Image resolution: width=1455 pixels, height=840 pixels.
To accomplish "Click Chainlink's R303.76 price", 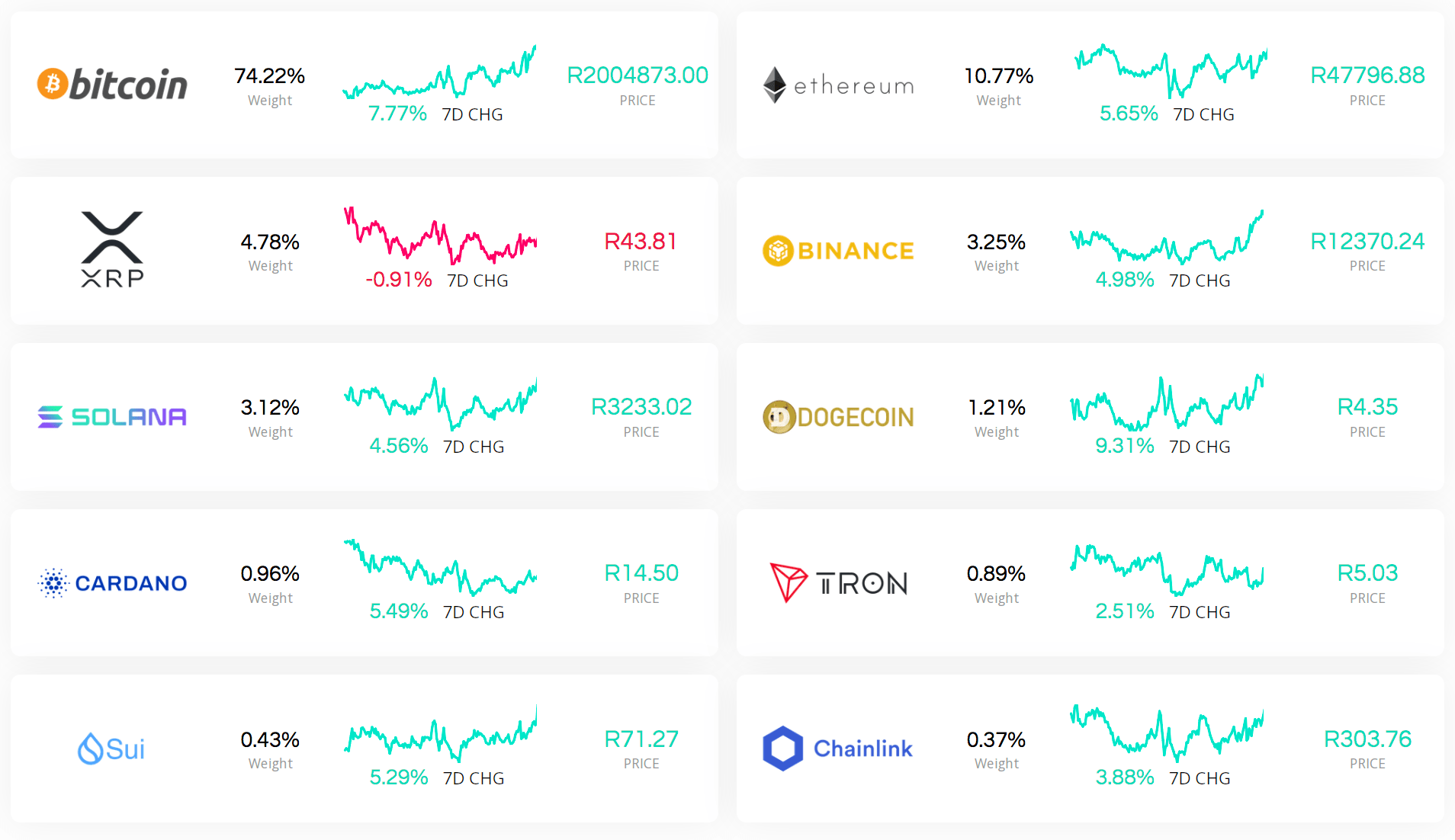I will coord(1367,739).
